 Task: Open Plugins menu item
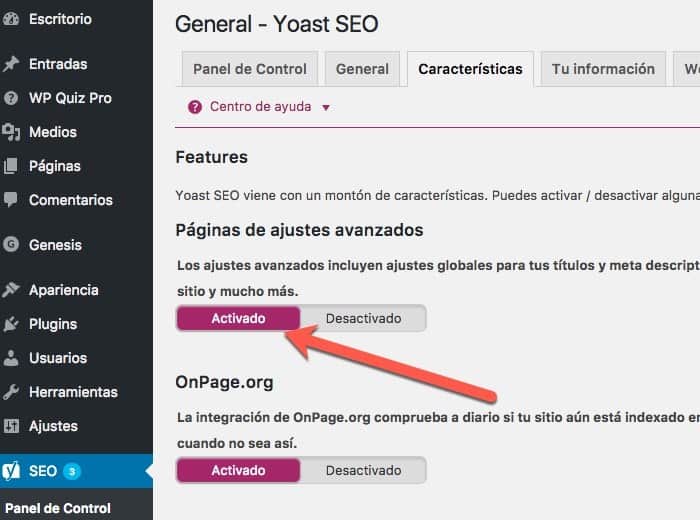point(53,324)
